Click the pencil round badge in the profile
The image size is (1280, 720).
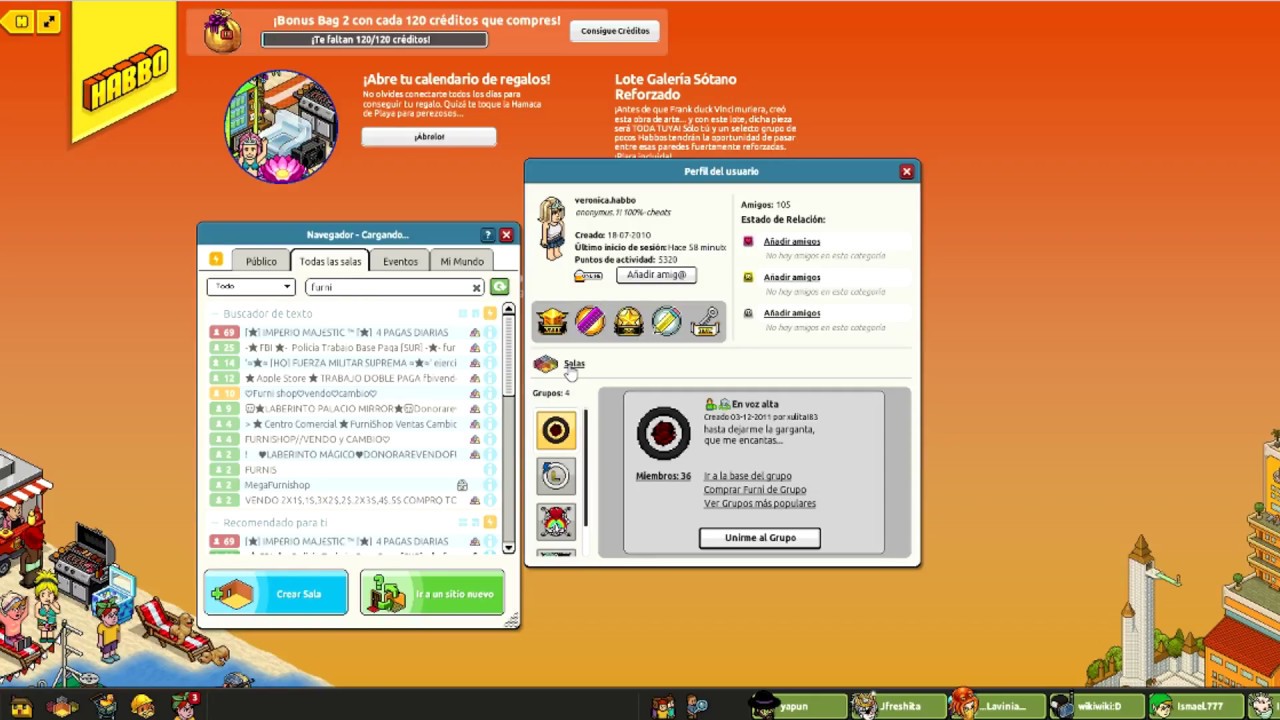(x=666, y=321)
